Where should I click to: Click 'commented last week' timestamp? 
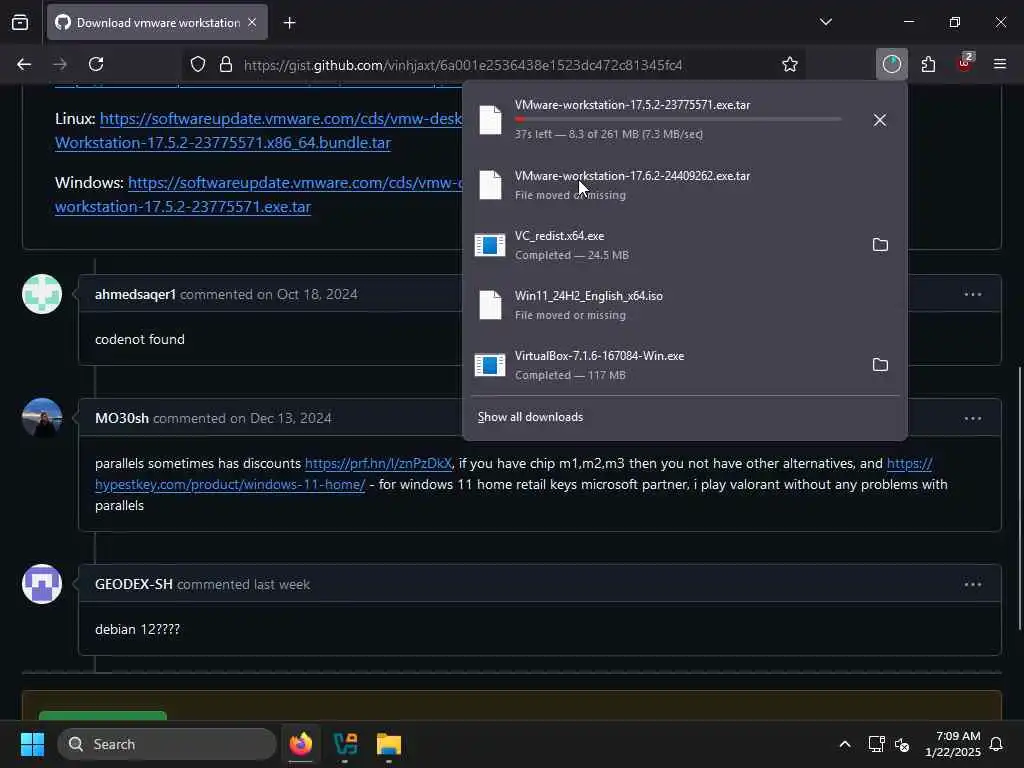click(244, 584)
